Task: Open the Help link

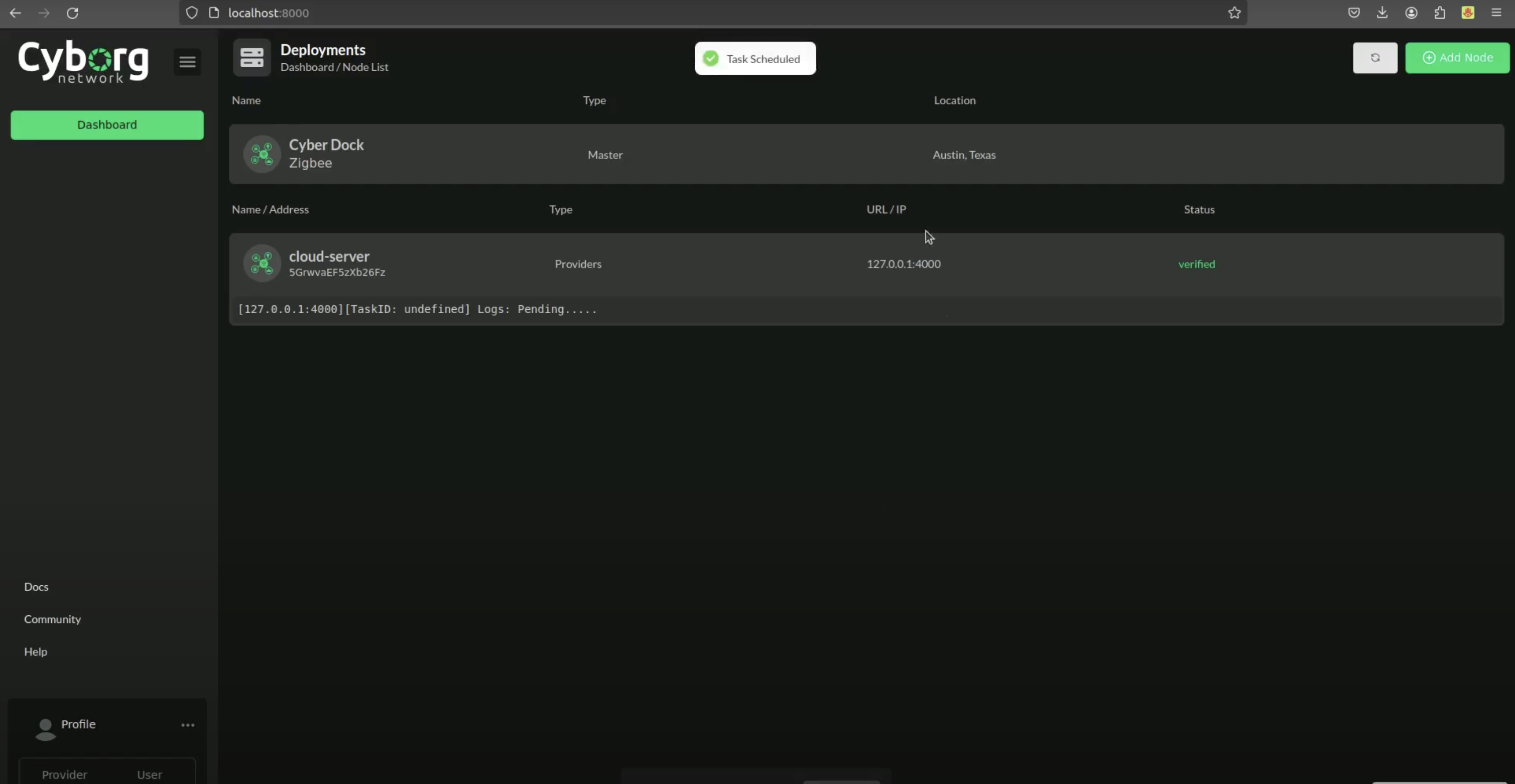Action: (35, 651)
